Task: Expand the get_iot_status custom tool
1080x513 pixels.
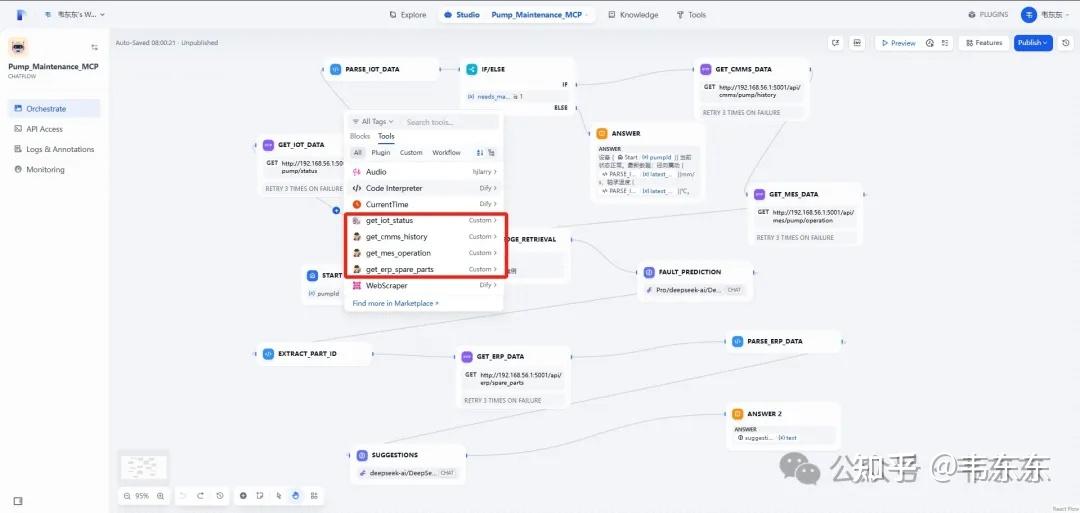Action: click(x=424, y=220)
